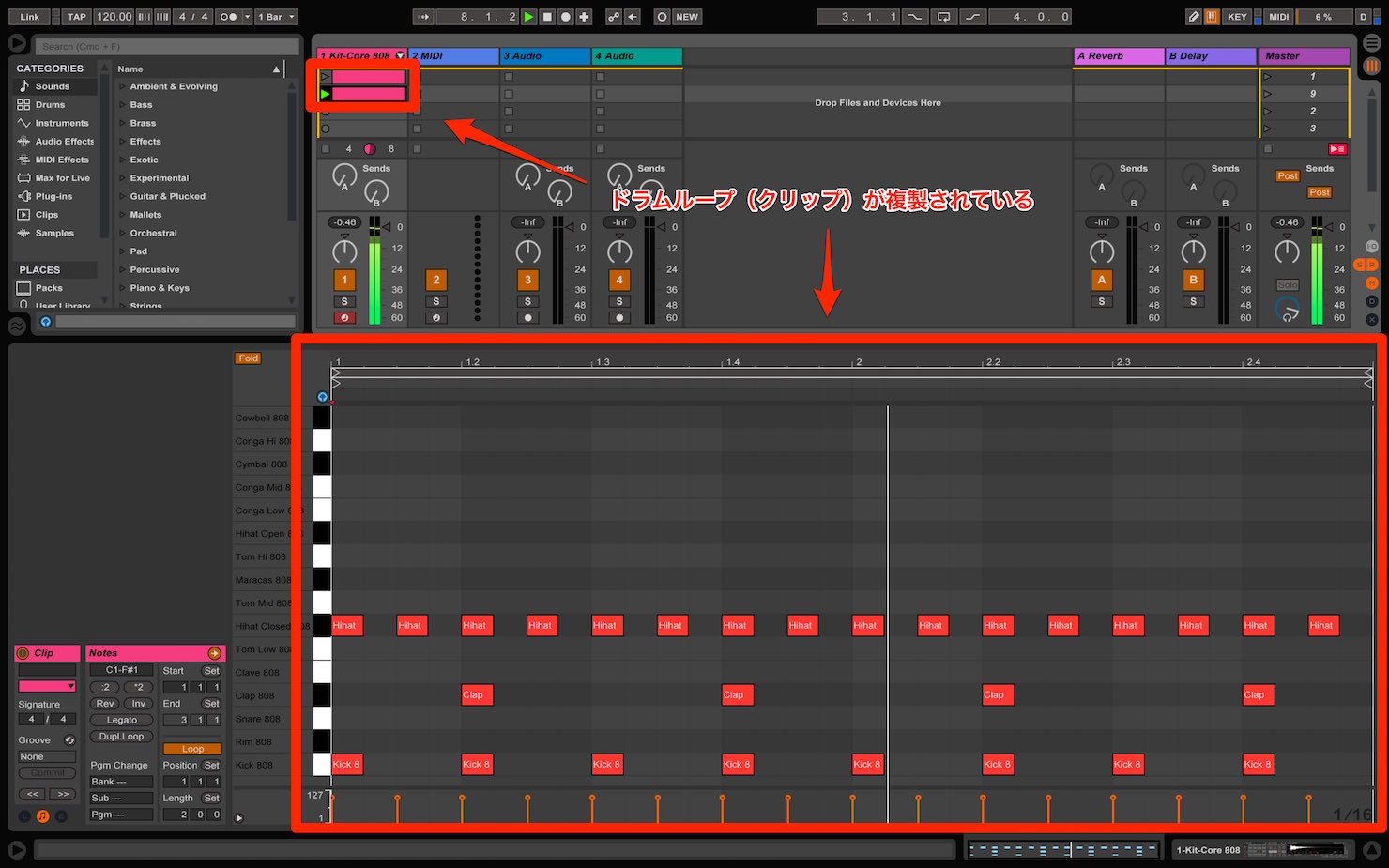Toggle track 1 activator button
Screen dimensions: 1389x868
pos(344,280)
